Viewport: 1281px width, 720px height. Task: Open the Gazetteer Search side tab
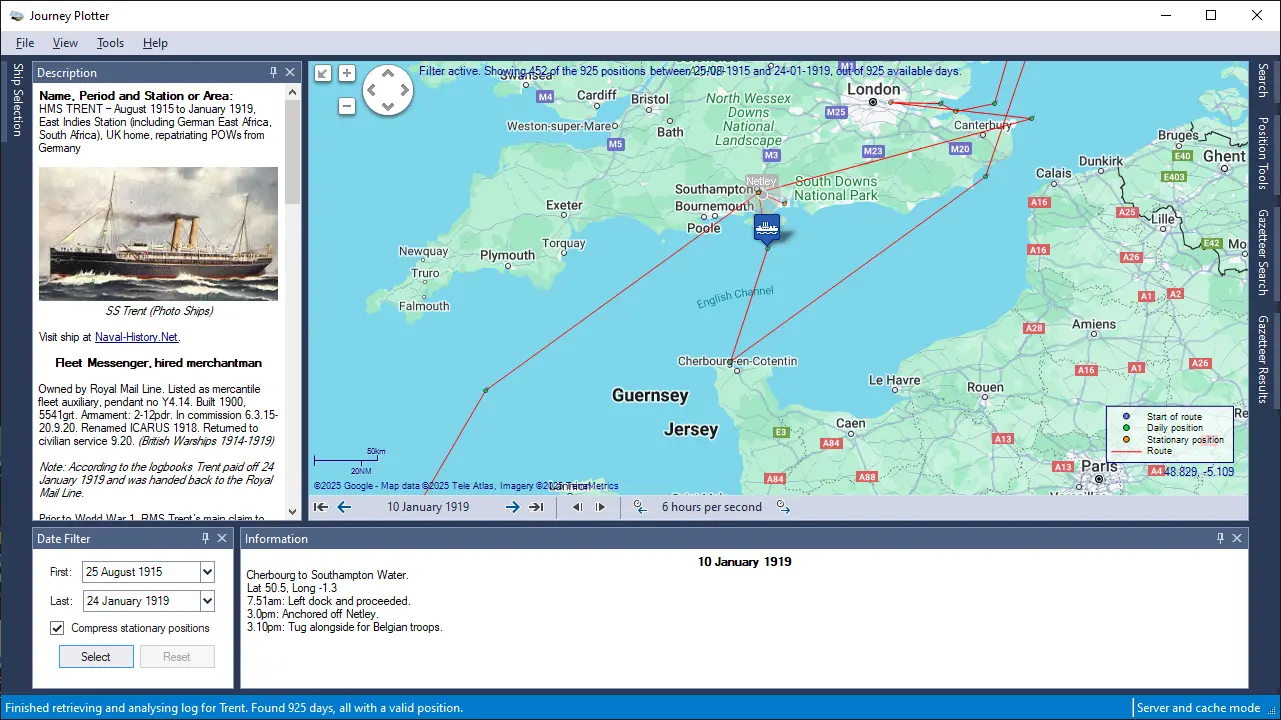point(1263,253)
